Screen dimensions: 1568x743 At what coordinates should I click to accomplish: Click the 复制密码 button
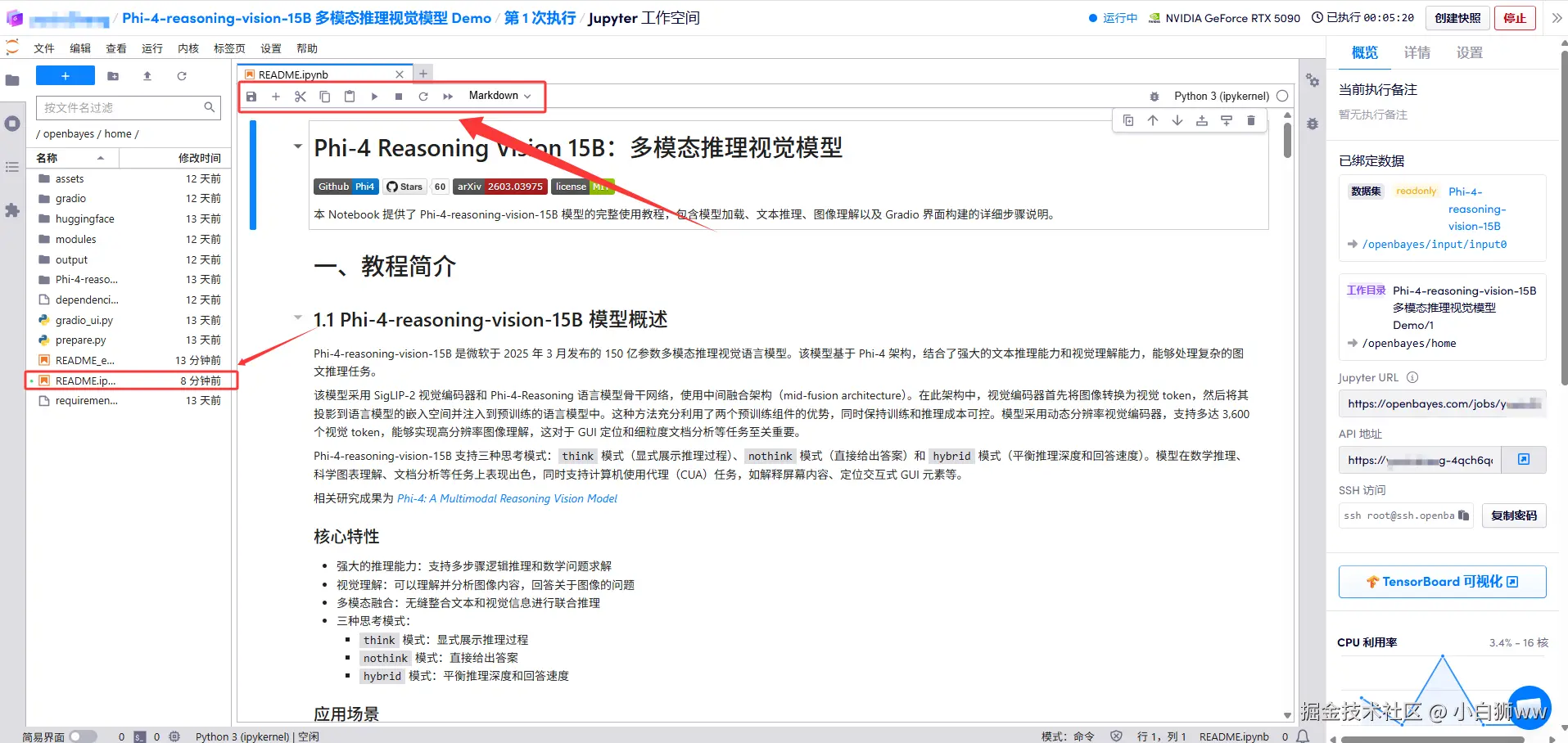click(x=1514, y=516)
